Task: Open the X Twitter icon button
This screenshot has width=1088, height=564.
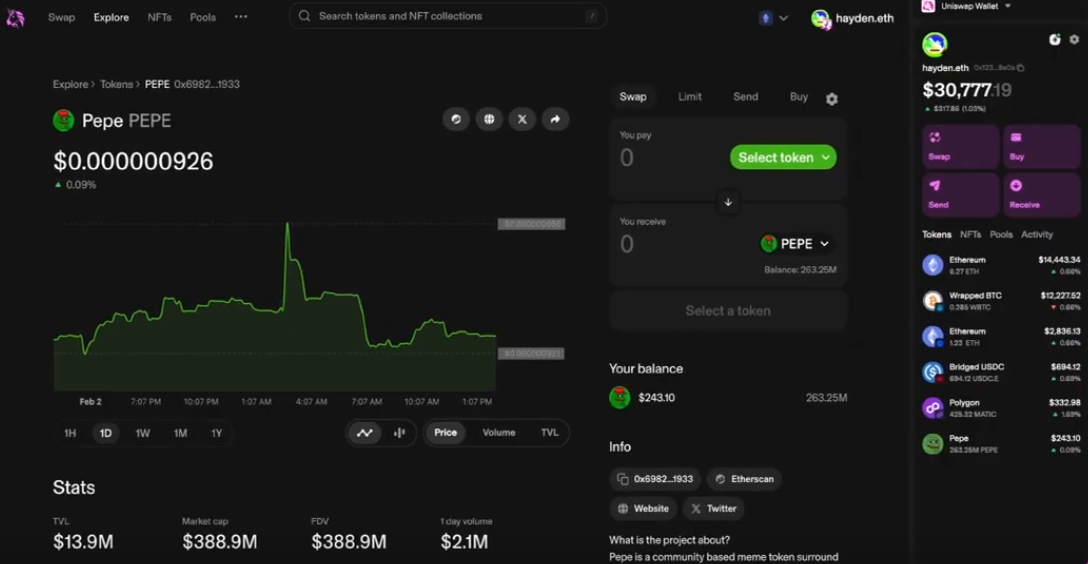Action: click(522, 119)
